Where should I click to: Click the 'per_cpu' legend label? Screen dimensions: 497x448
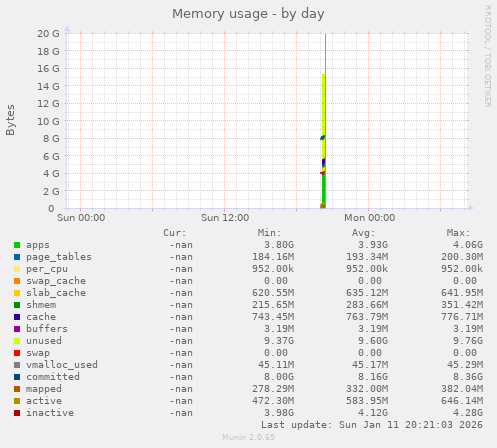click(47, 269)
